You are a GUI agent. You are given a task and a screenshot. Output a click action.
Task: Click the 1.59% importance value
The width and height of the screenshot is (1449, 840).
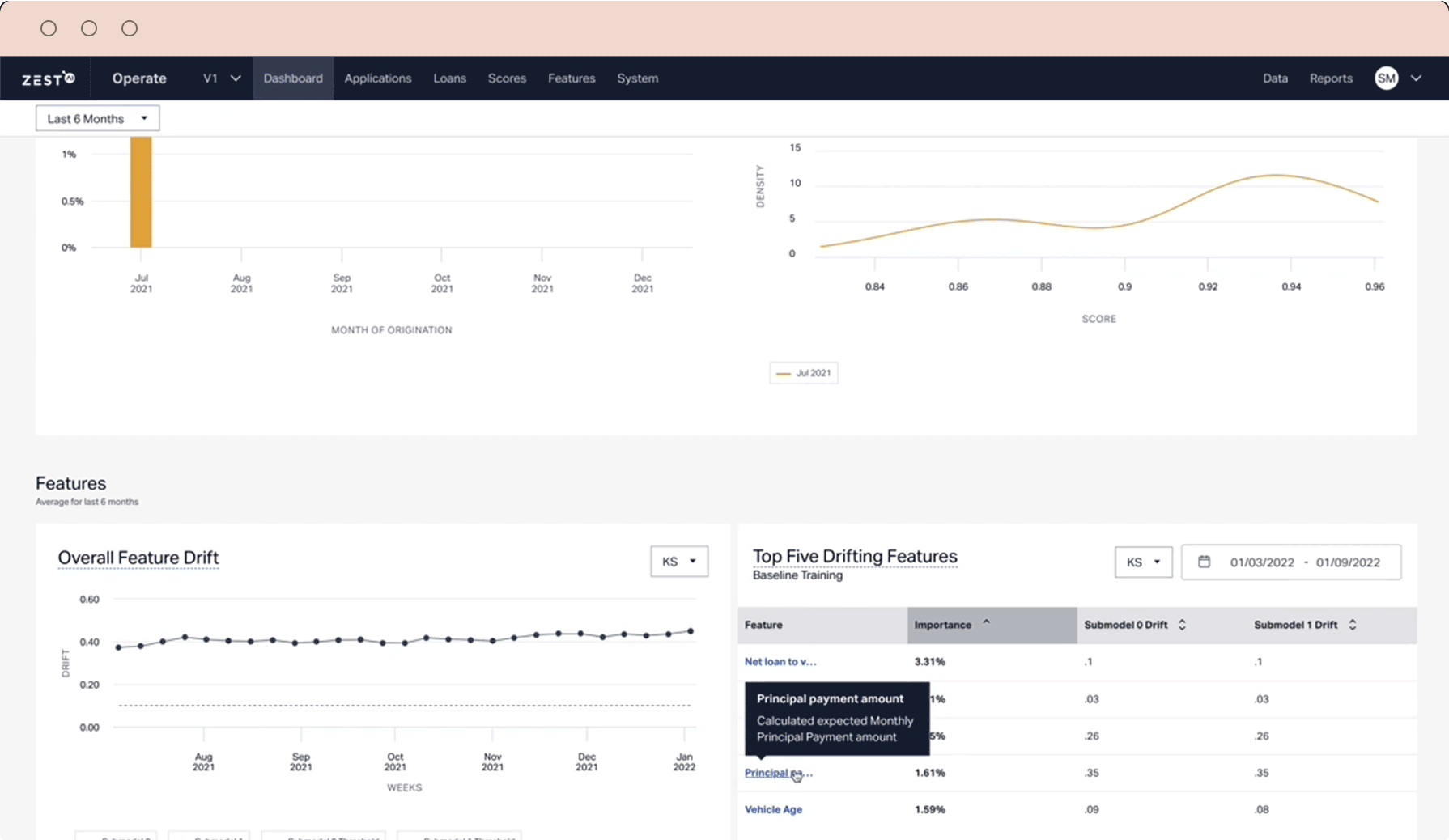929,809
